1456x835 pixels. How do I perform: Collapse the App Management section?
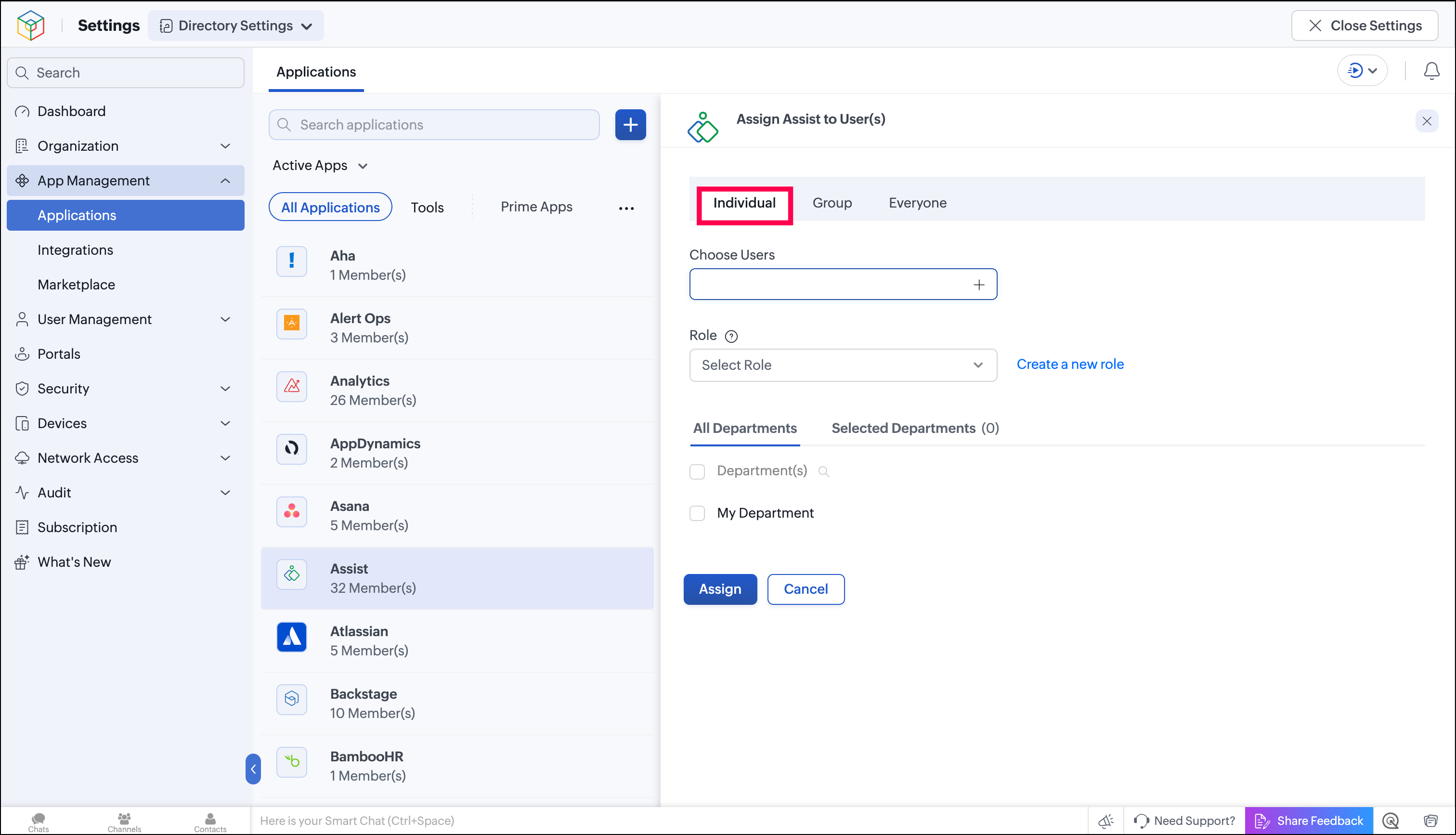click(126, 181)
